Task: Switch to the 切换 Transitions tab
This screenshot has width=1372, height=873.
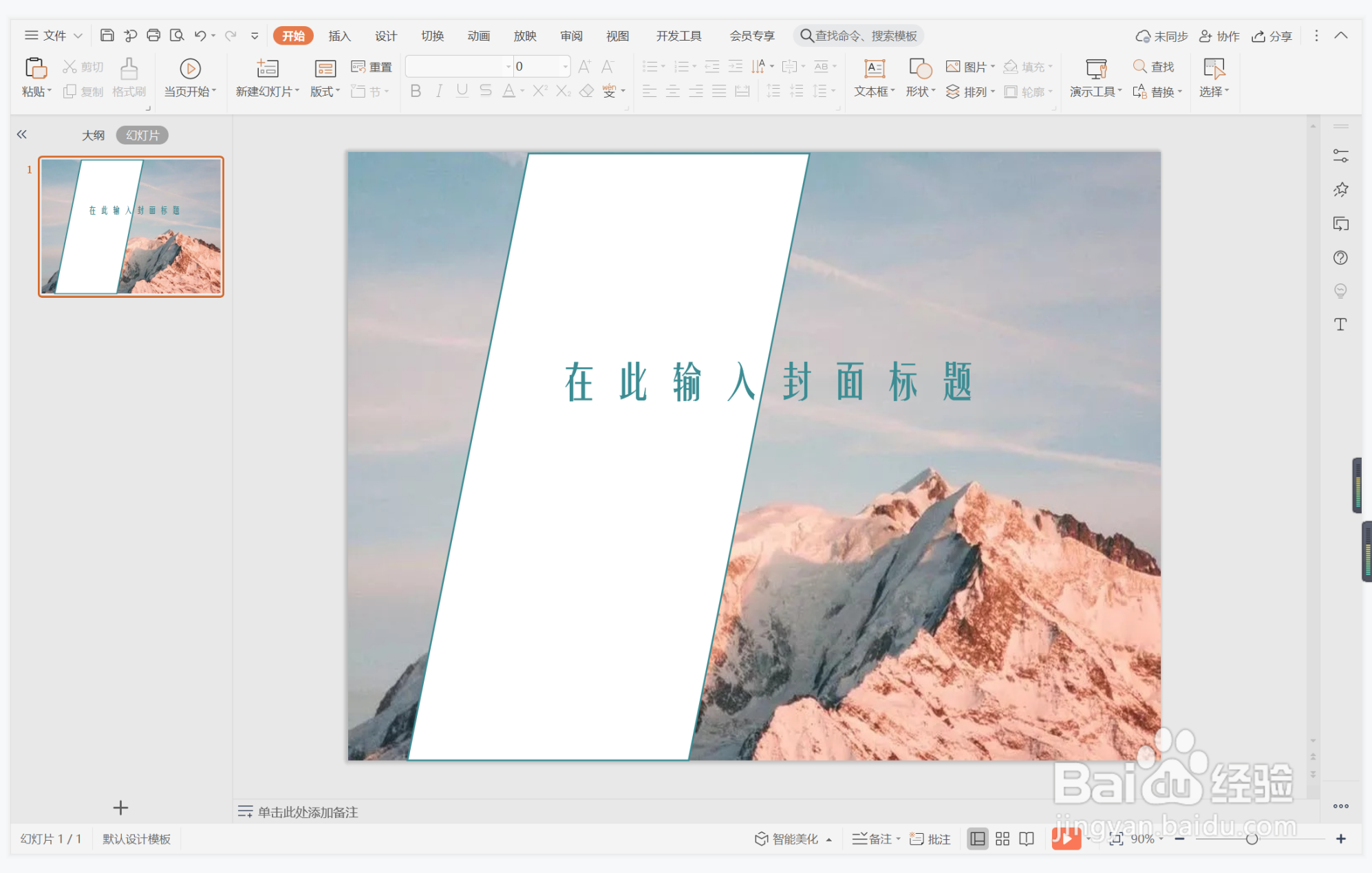Action: pos(432,36)
